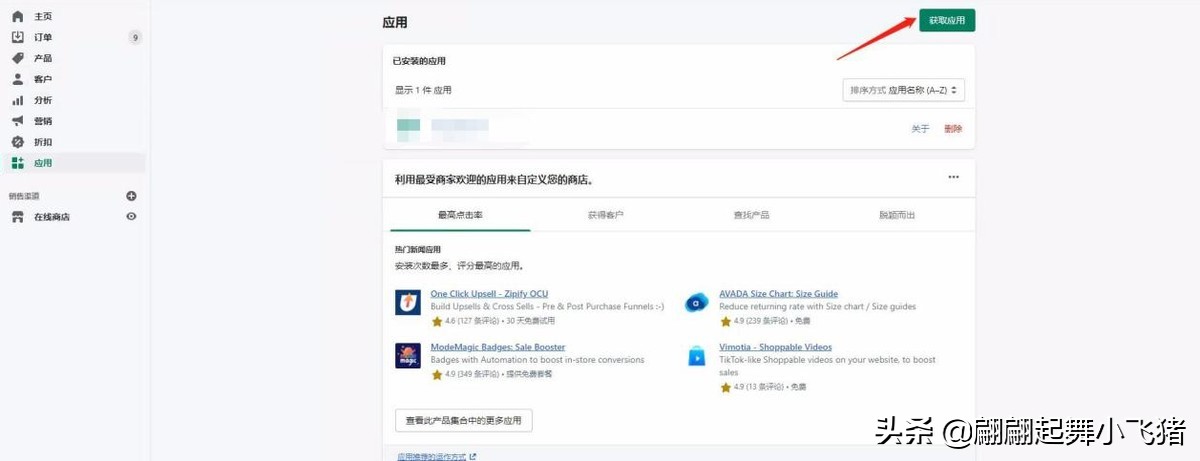Go to 折扣 in the sidebar
The height and width of the screenshot is (461, 1200).
(43, 142)
